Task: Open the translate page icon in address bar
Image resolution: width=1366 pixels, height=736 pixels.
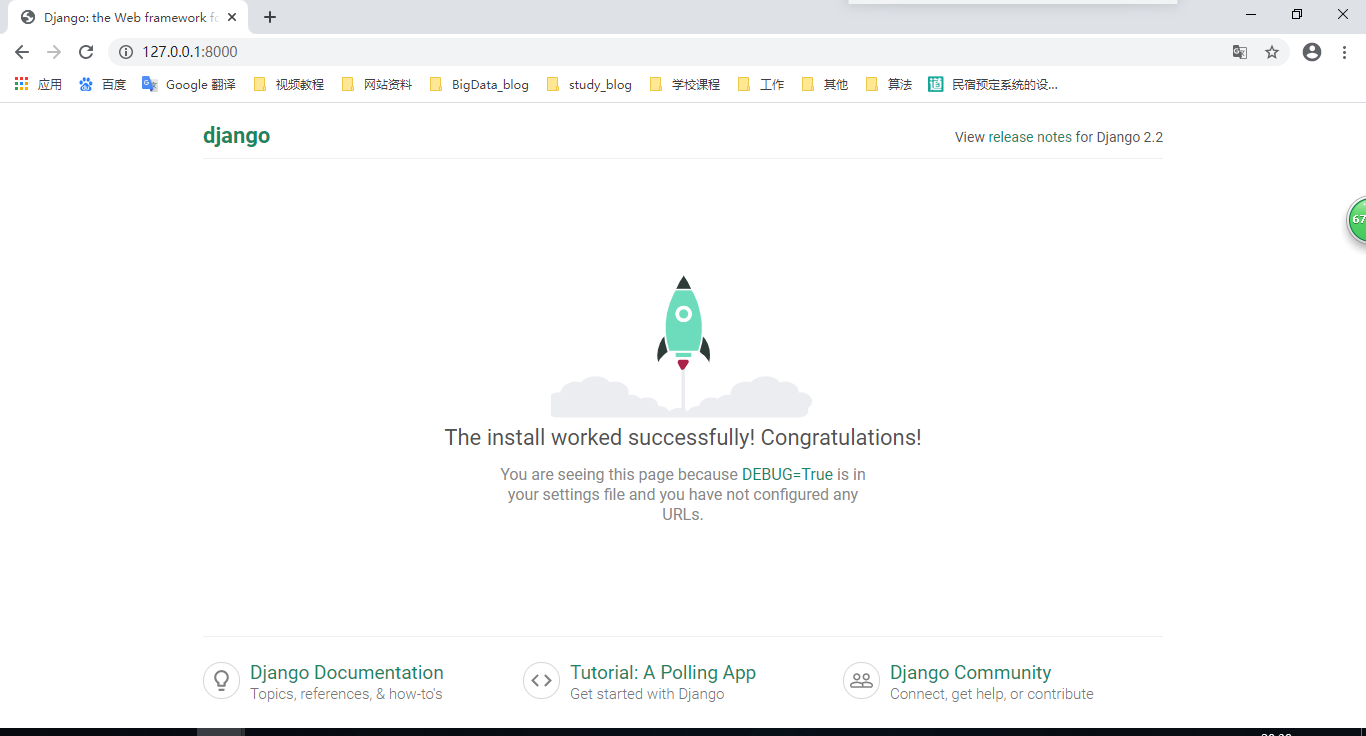Action: pos(1240,52)
